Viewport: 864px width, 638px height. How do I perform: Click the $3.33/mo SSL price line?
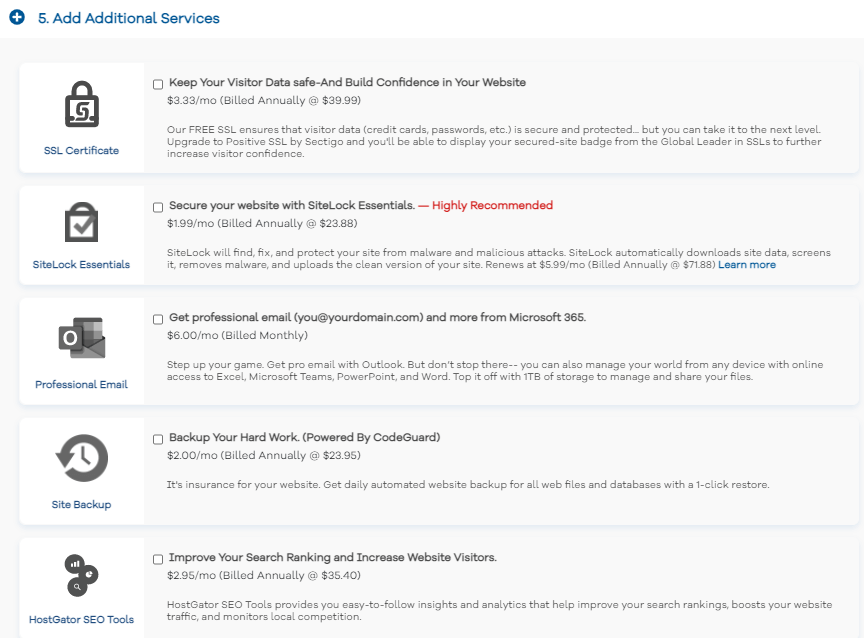pos(264,100)
